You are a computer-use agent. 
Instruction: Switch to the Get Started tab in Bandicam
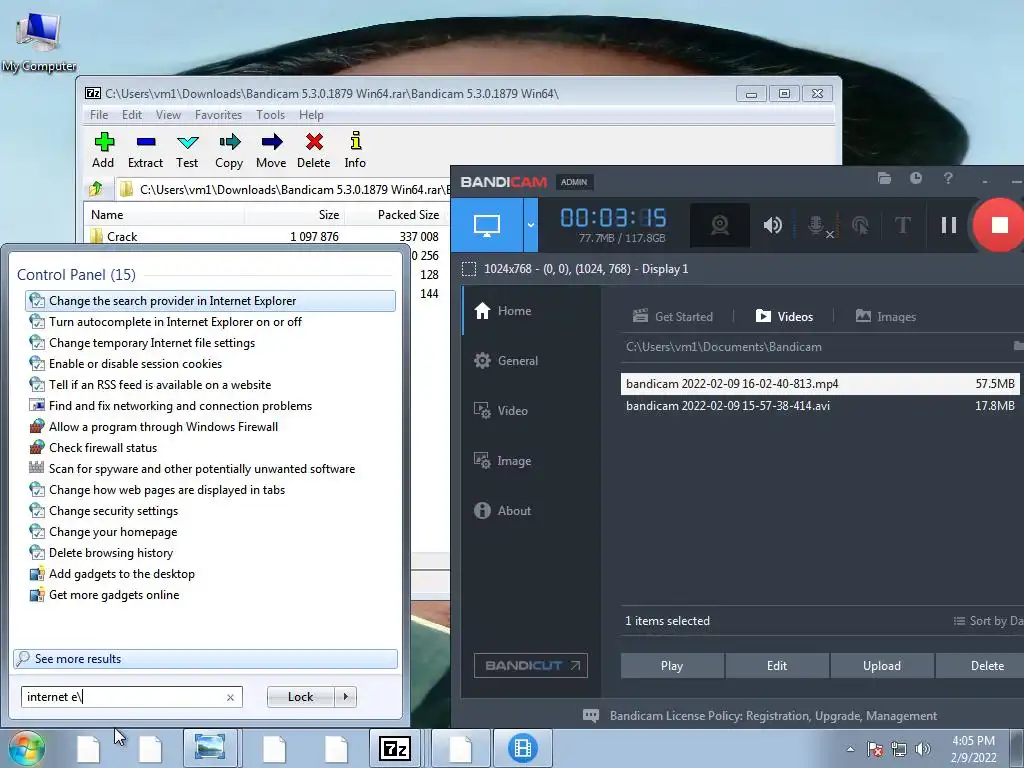coord(673,317)
